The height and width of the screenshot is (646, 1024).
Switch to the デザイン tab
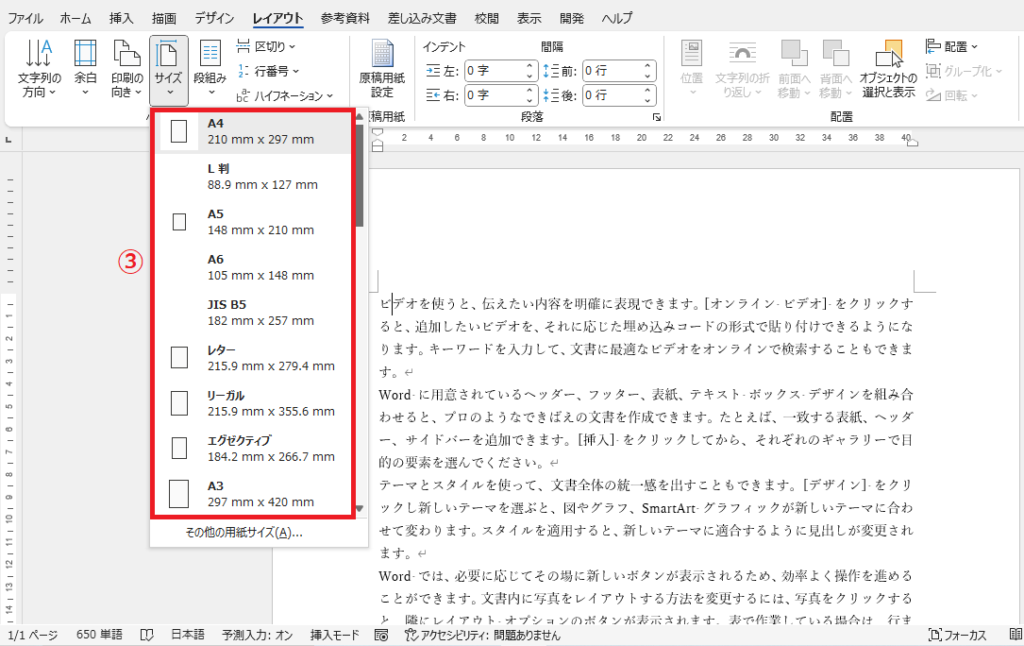(x=214, y=18)
